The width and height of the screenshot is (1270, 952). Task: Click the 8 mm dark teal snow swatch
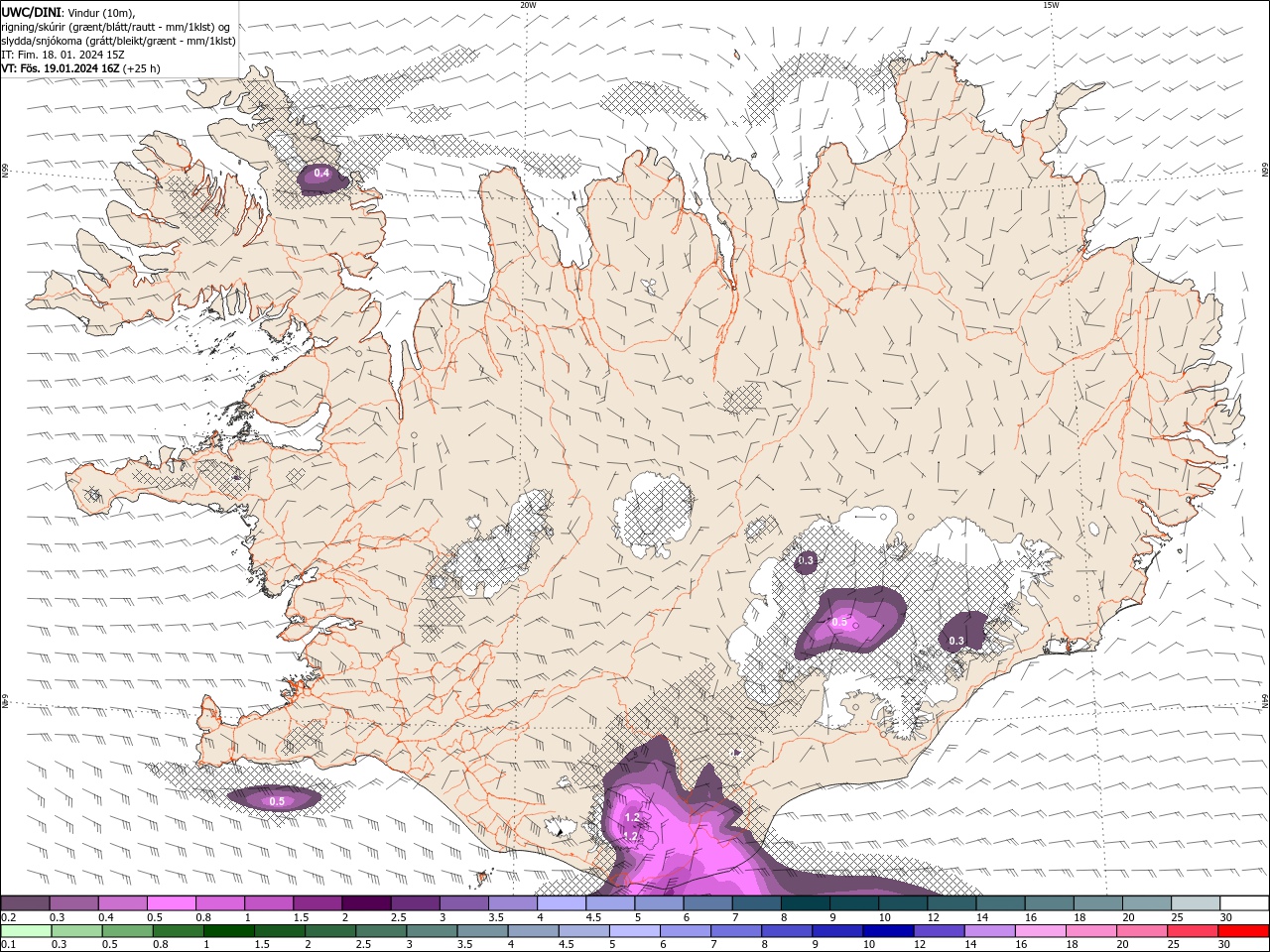click(805, 903)
